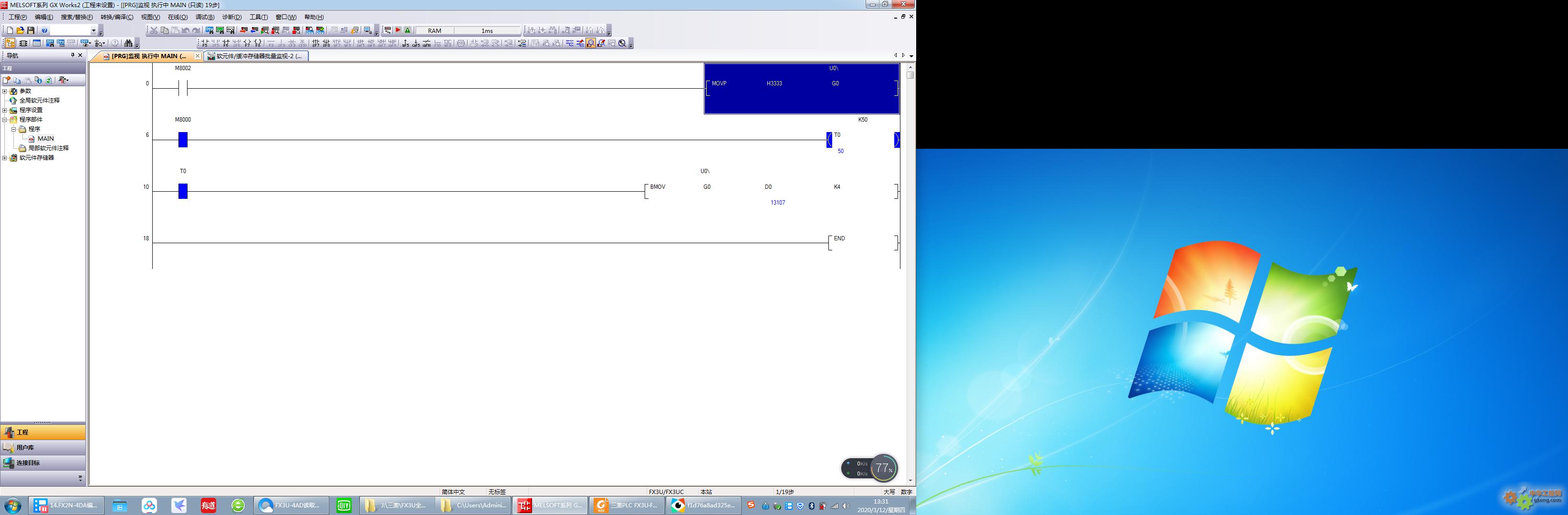
Task: Click the invert result caF10 icon
Action: tap(427, 43)
